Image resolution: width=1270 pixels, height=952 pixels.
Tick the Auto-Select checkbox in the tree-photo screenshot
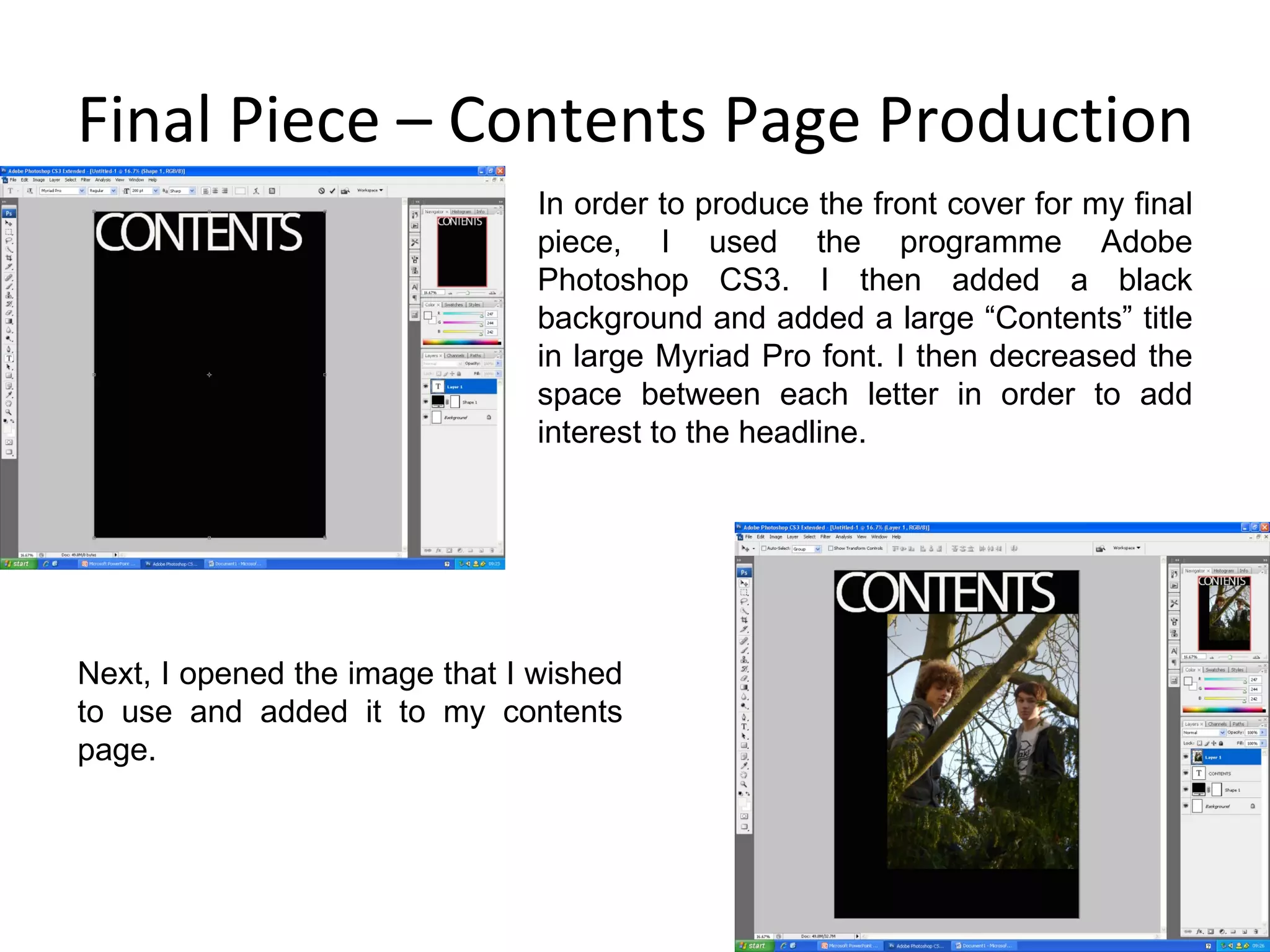coord(763,549)
